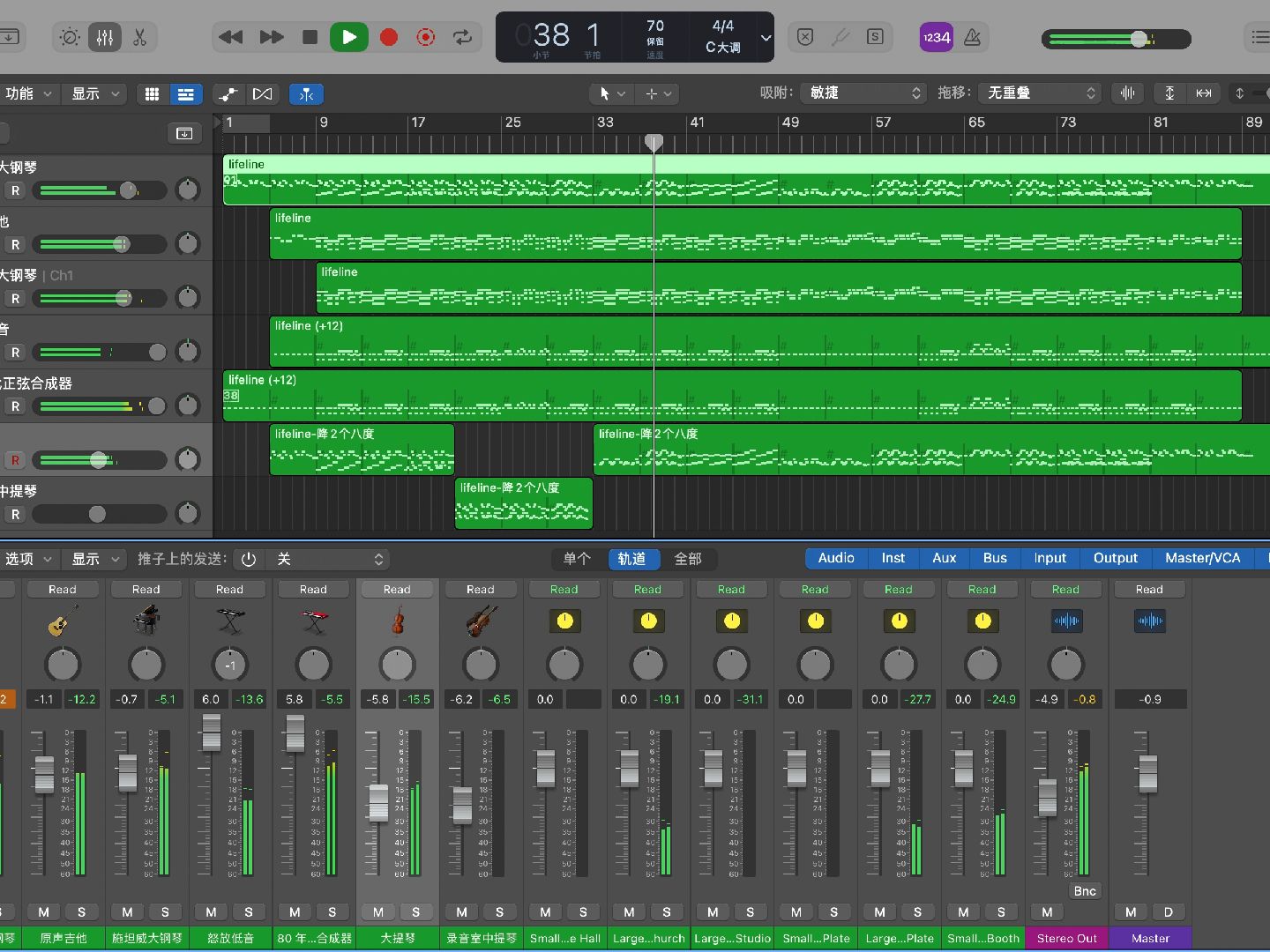Toggle the tuner pitchfork icon
The width and height of the screenshot is (1270, 952).
click(840, 37)
